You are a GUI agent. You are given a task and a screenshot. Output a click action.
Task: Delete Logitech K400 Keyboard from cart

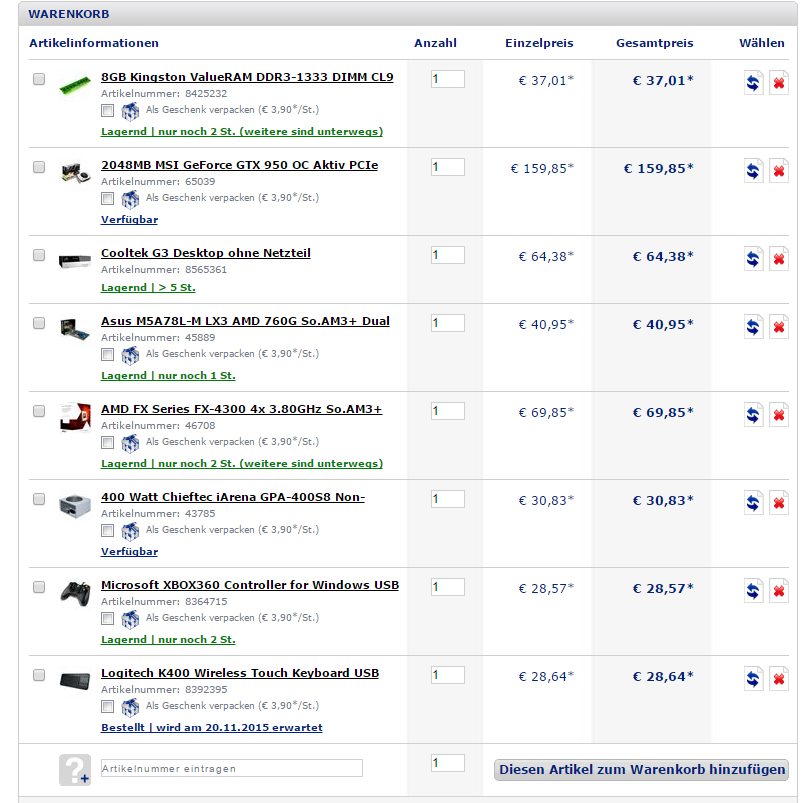[x=778, y=679]
